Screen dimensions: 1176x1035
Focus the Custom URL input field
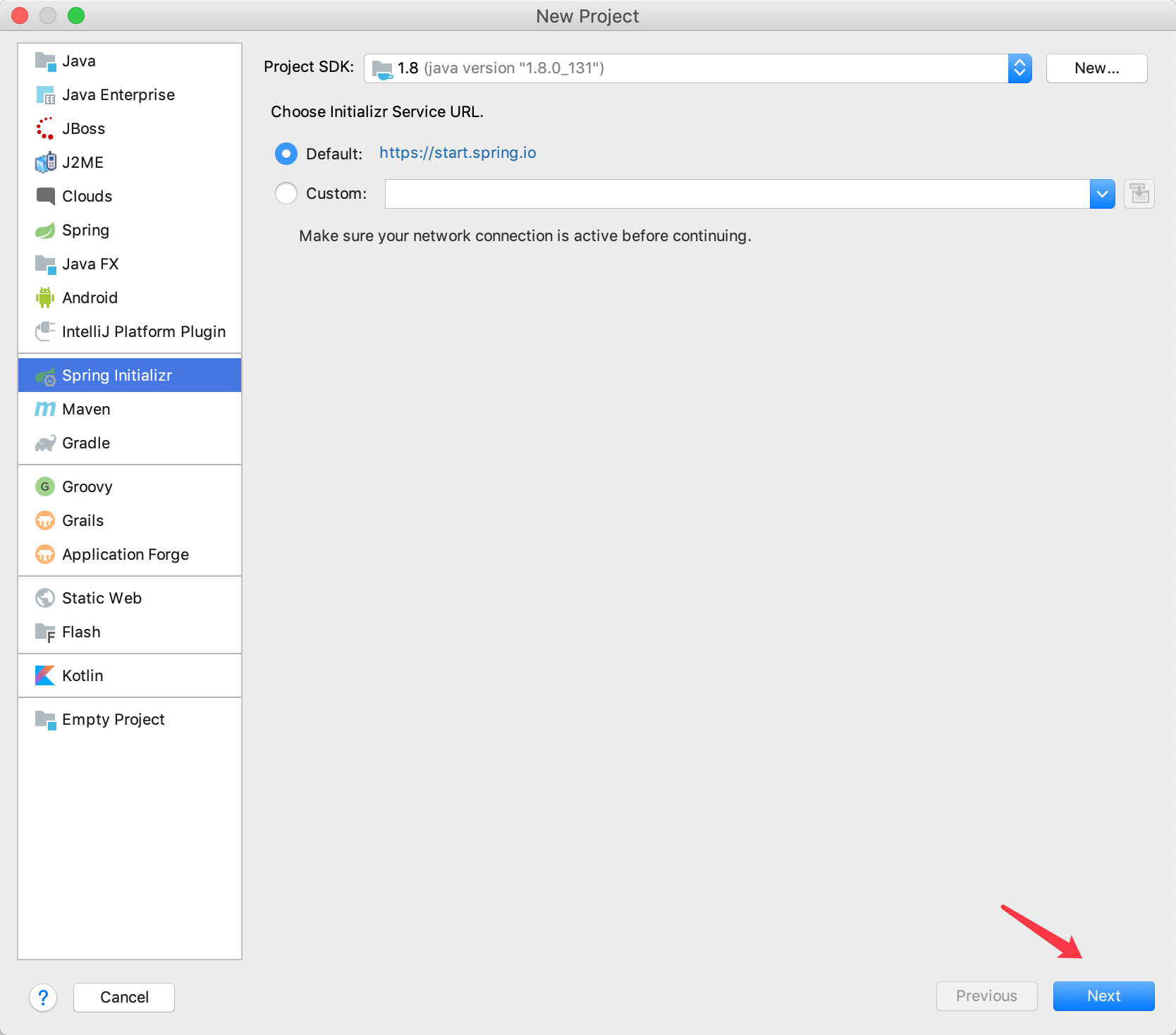tap(737, 194)
